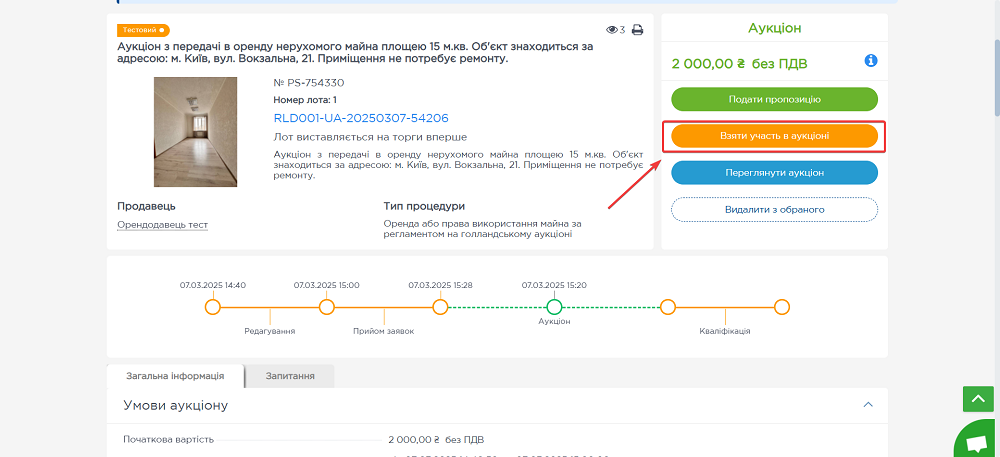Click Видалити з обраного button

(774, 209)
